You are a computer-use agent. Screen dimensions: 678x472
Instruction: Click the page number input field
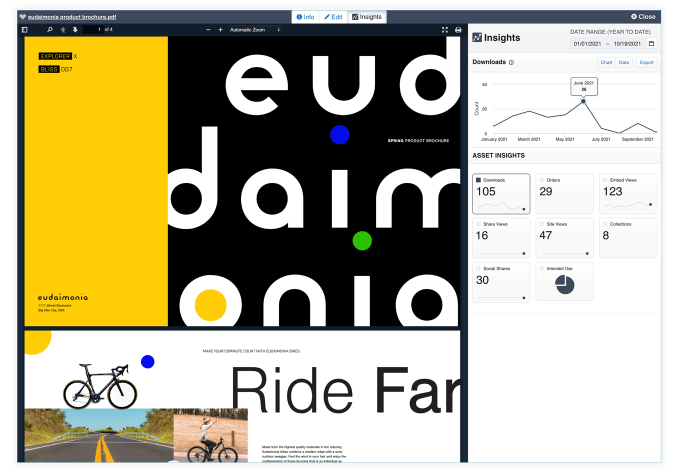93,30
